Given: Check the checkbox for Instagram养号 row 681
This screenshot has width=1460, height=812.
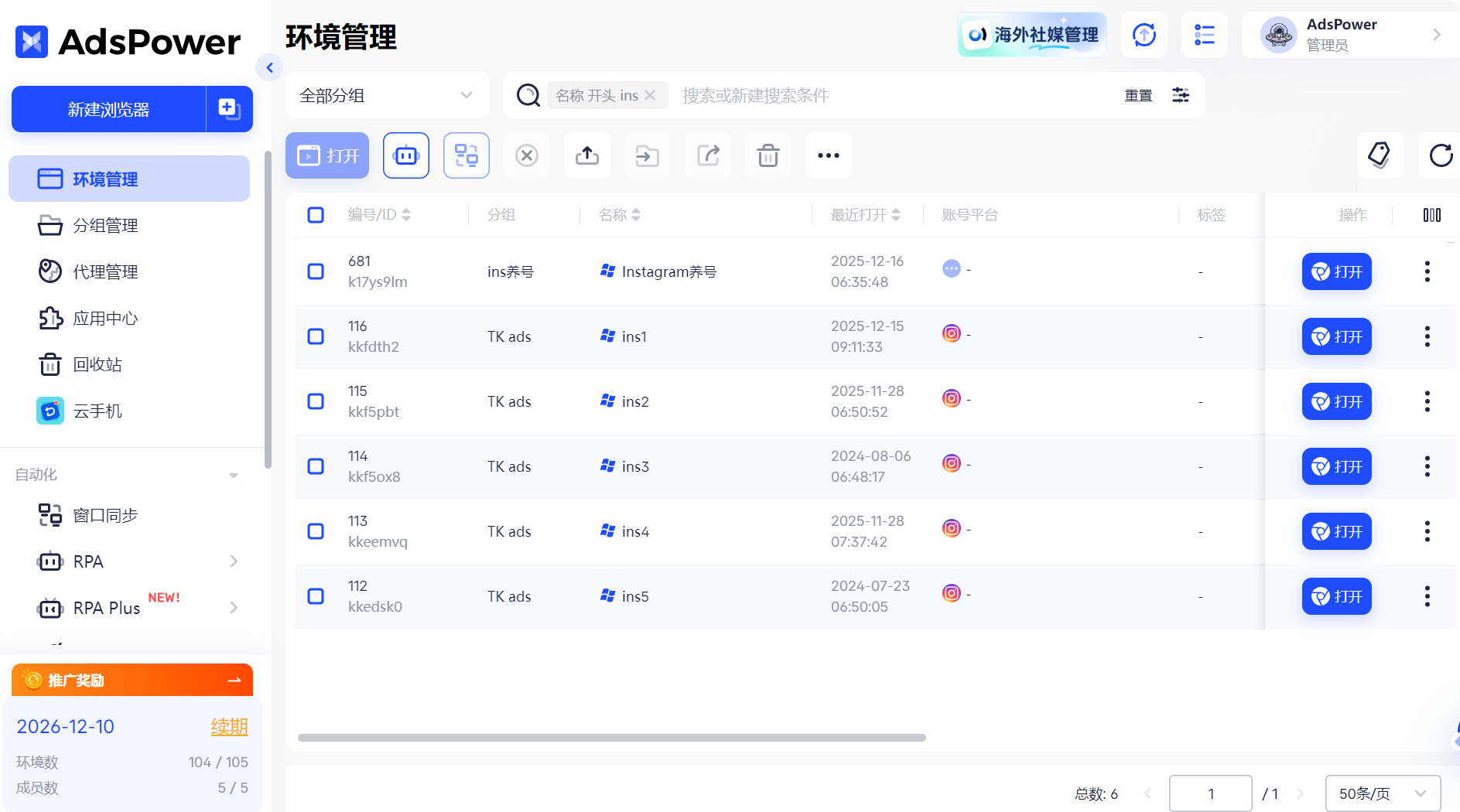Looking at the screenshot, I should pos(316,271).
